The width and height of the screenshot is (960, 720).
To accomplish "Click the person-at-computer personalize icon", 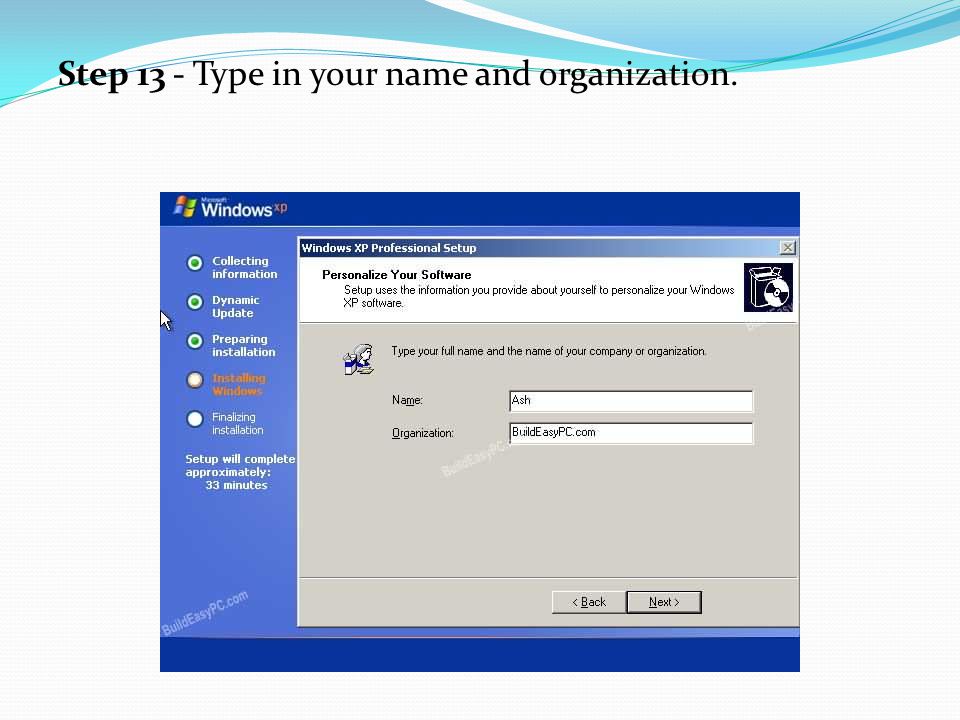I will (359, 359).
